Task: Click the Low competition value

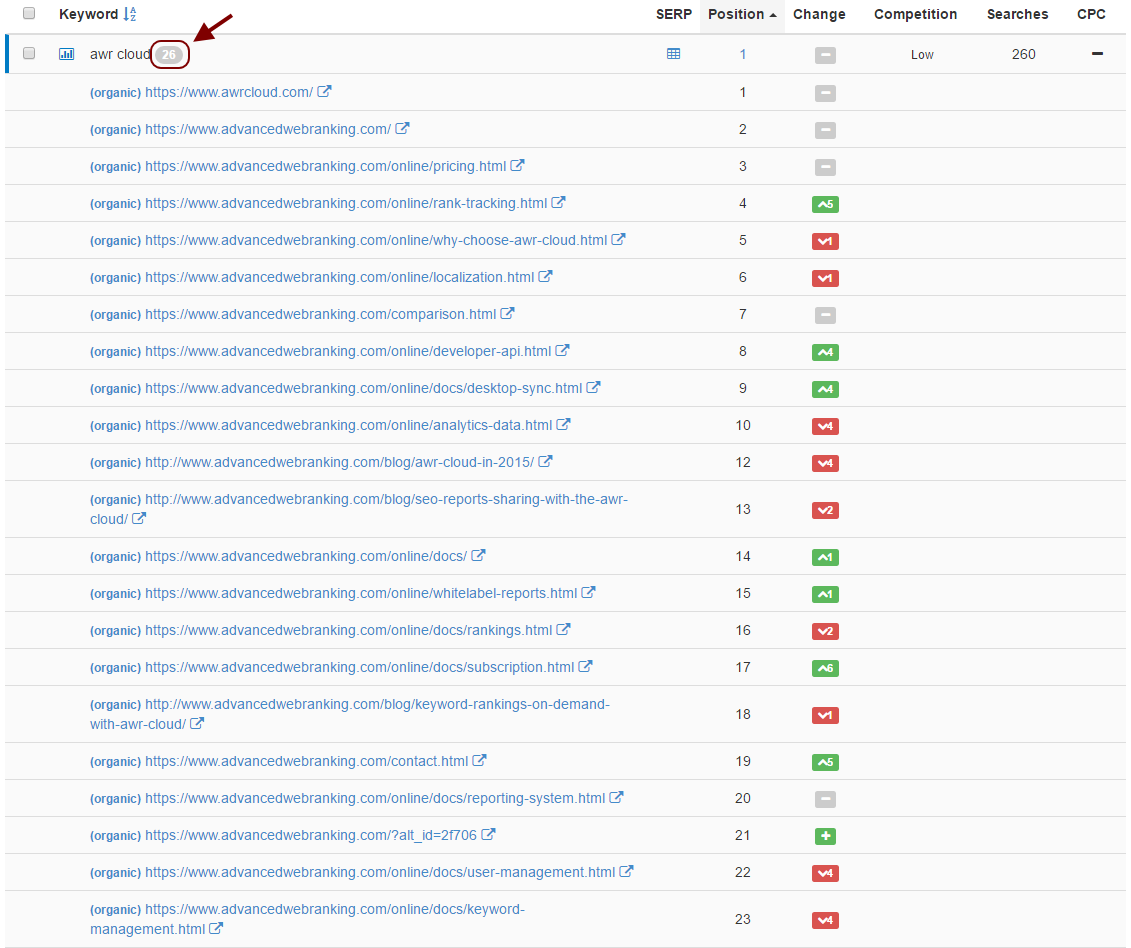Action: (x=922, y=55)
